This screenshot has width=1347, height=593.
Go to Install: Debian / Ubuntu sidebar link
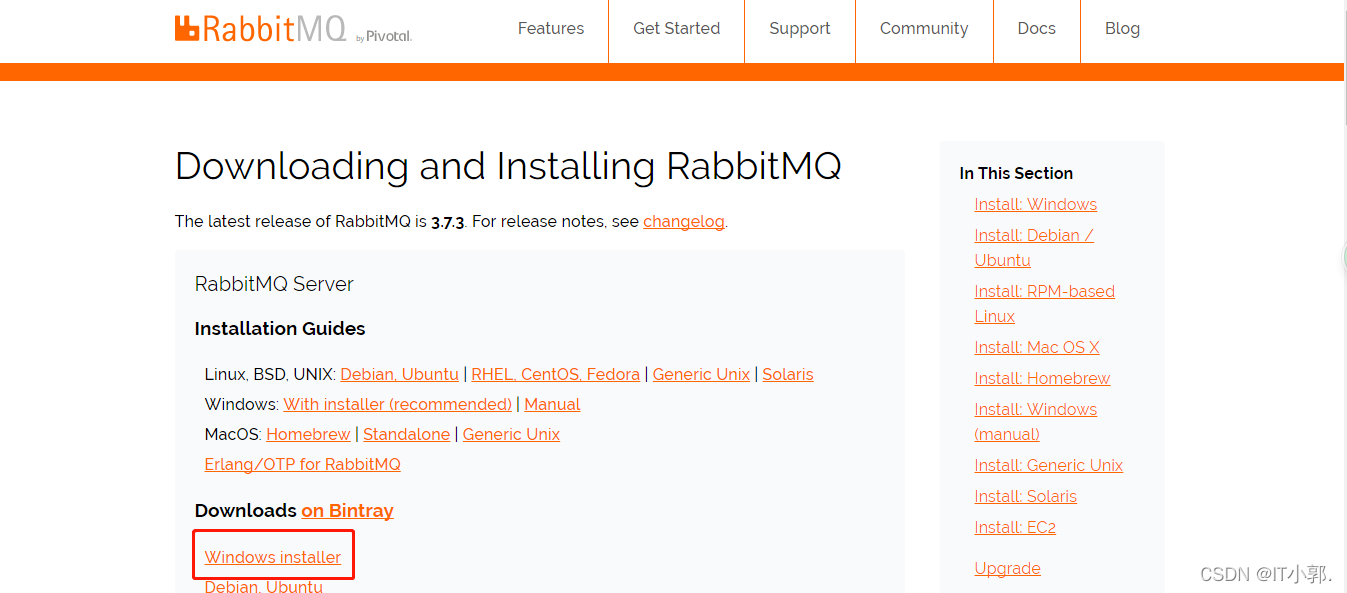coord(1034,247)
